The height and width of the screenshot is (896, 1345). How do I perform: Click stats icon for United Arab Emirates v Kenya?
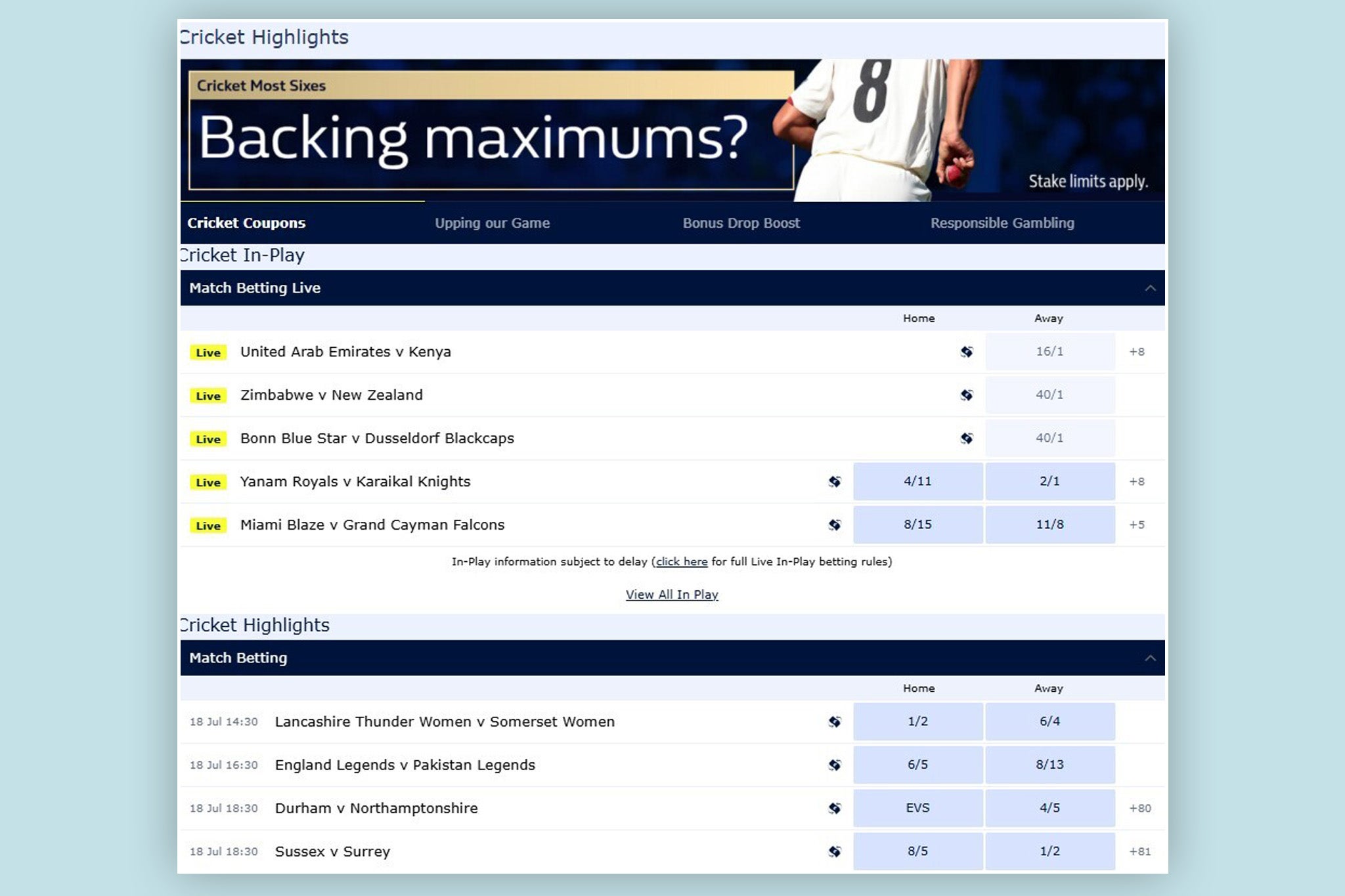click(966, 352)
